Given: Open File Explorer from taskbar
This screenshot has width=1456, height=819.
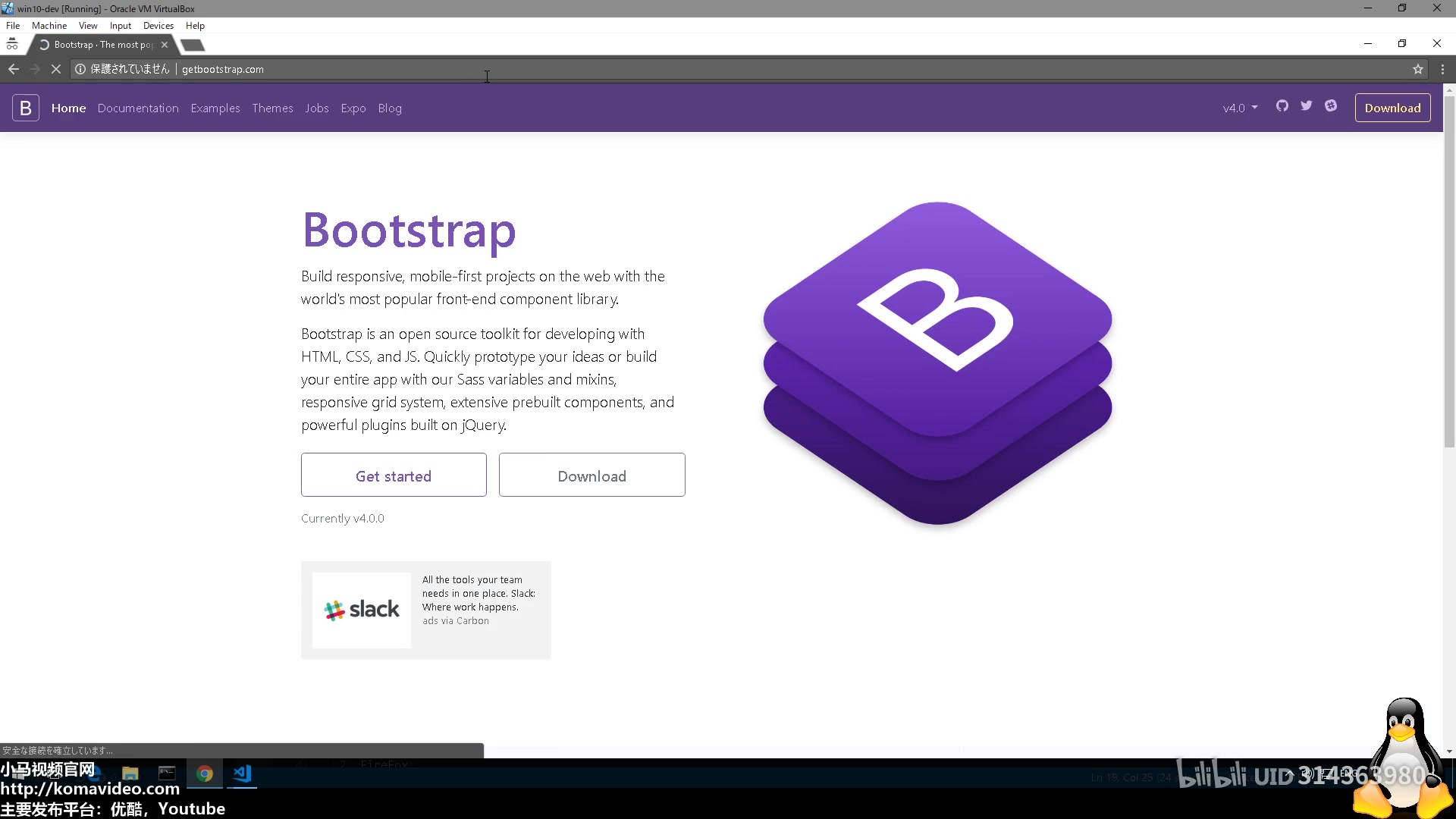Looking at the screenshot, I should pyautogui.click(x=130, y=773).
